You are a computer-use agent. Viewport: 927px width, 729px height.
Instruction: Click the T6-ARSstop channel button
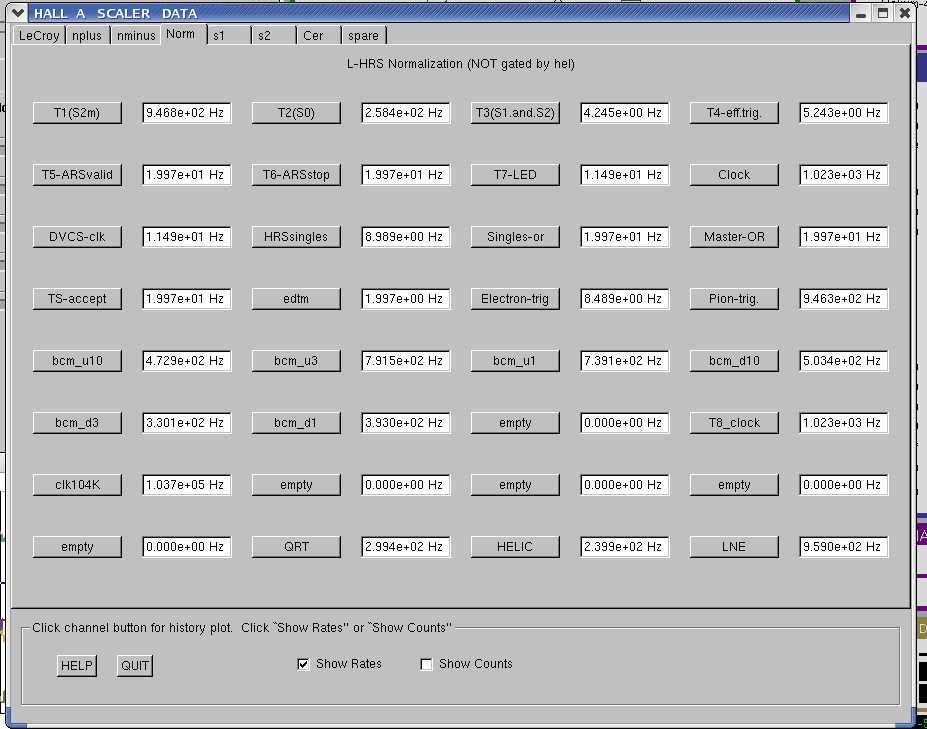296,175
